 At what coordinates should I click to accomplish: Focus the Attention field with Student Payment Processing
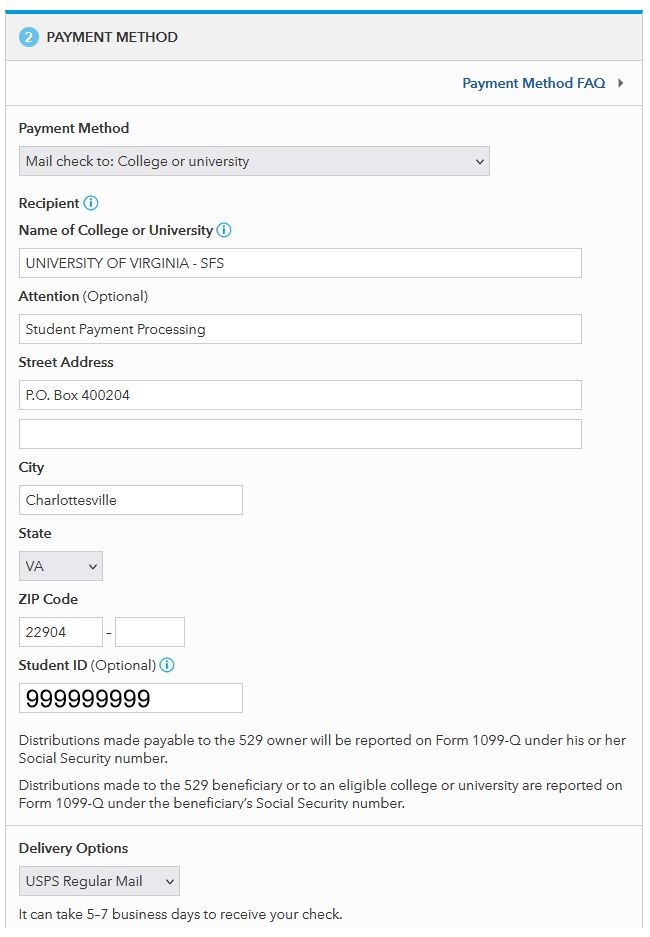pyautogui.click(x=300, y=329)
